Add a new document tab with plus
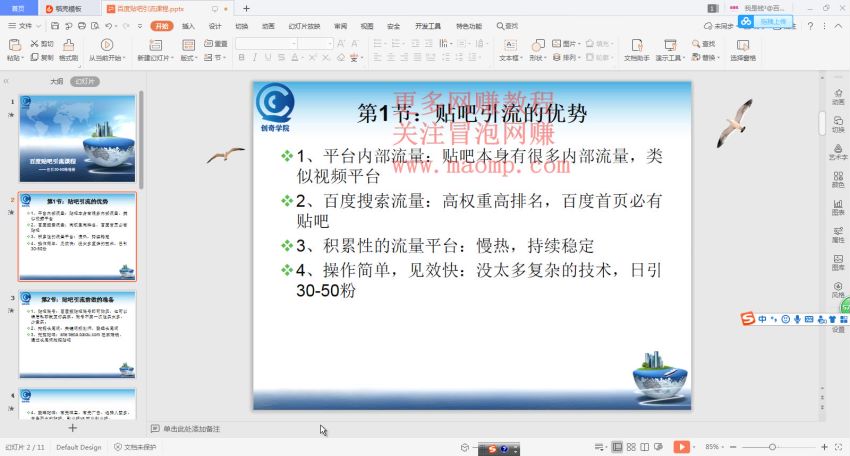Screen dimensions: 850x456 (246, 9)
